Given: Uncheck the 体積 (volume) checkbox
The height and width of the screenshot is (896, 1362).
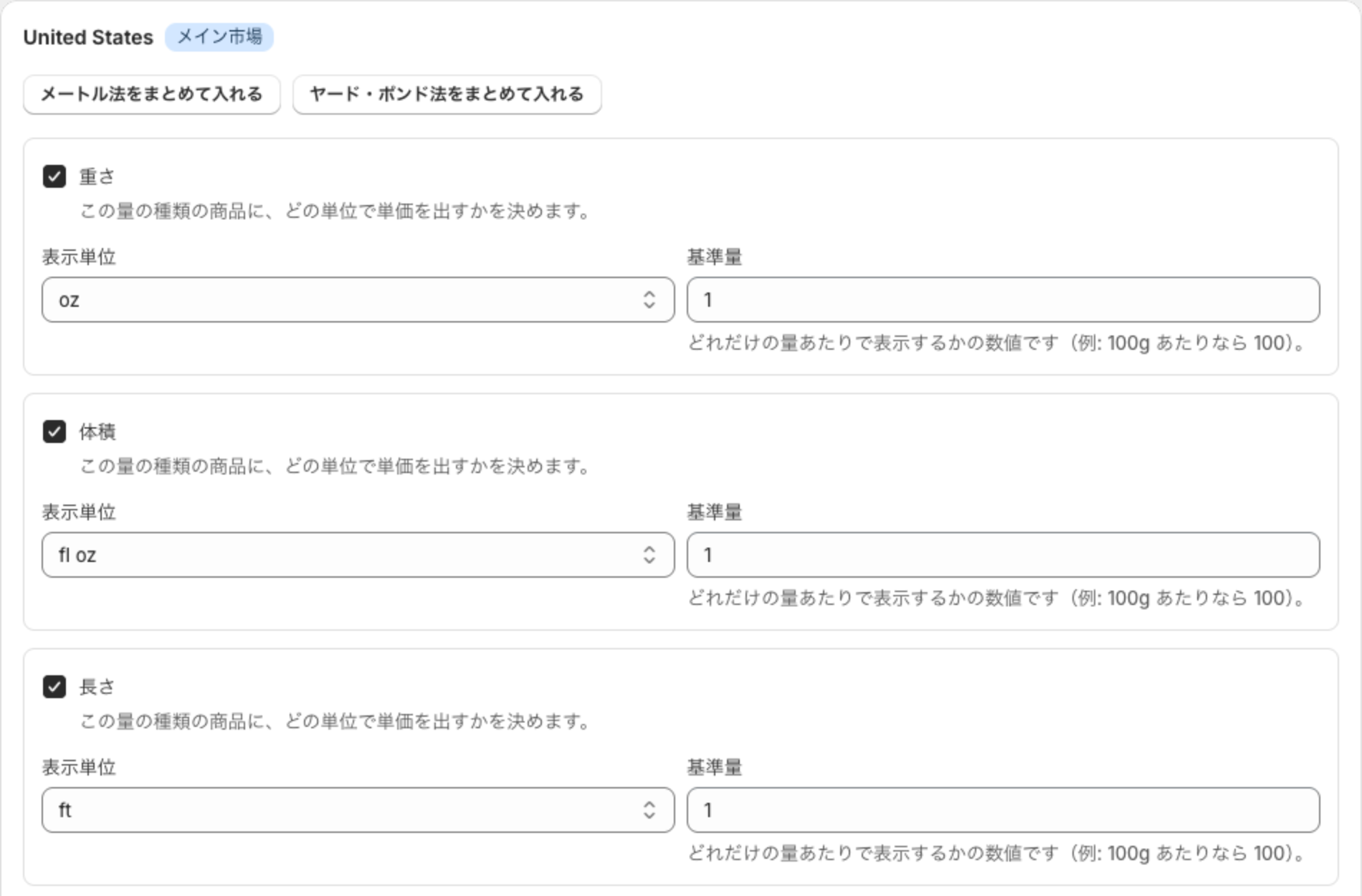Looking at the screenshot, I should click(x=54, y=432).
